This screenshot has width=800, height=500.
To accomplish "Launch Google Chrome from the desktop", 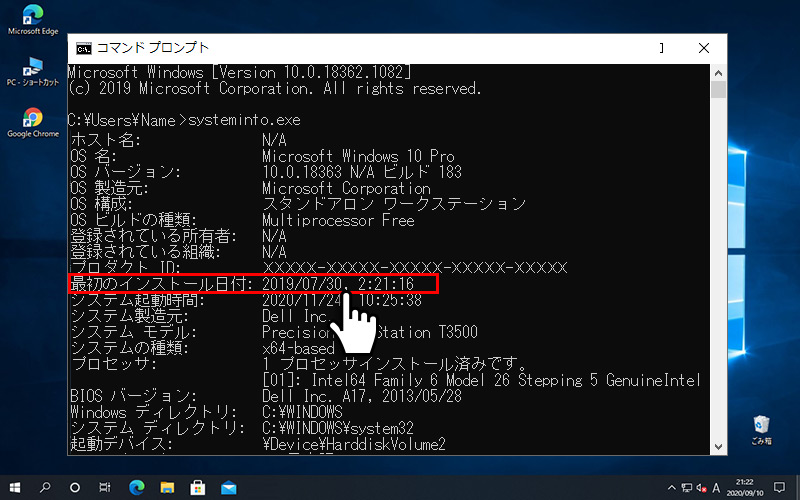I will point(33,123).
